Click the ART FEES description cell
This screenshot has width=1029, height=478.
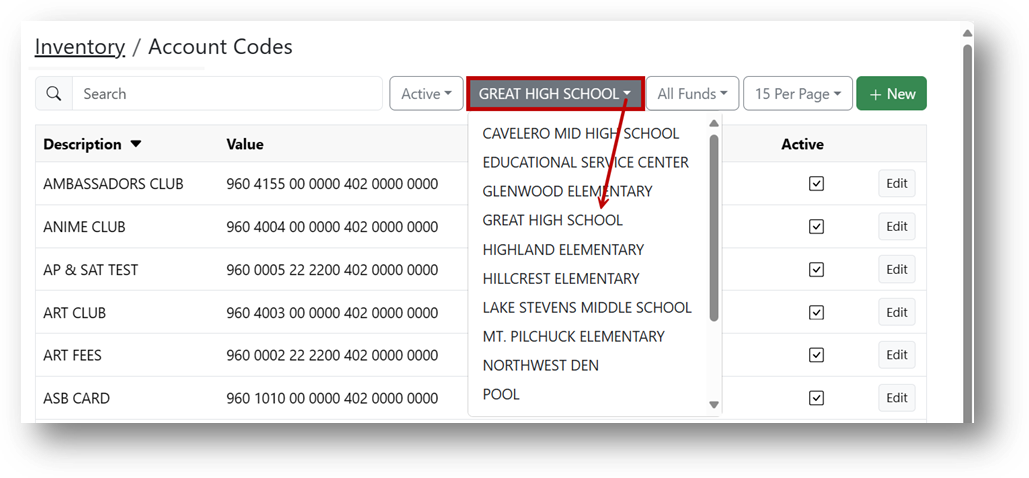coord(72,355)
